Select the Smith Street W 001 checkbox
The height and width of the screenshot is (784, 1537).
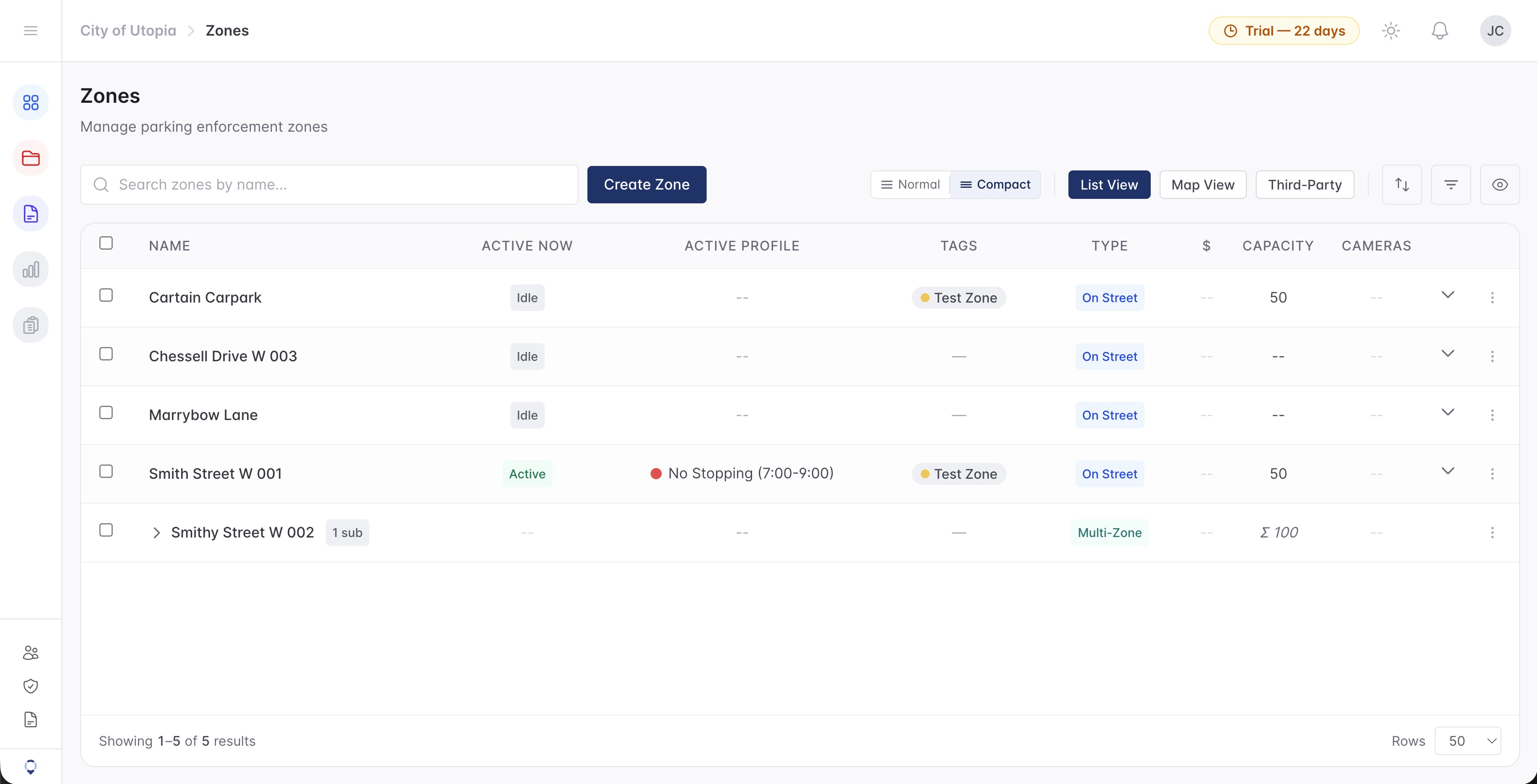[105, 471]
